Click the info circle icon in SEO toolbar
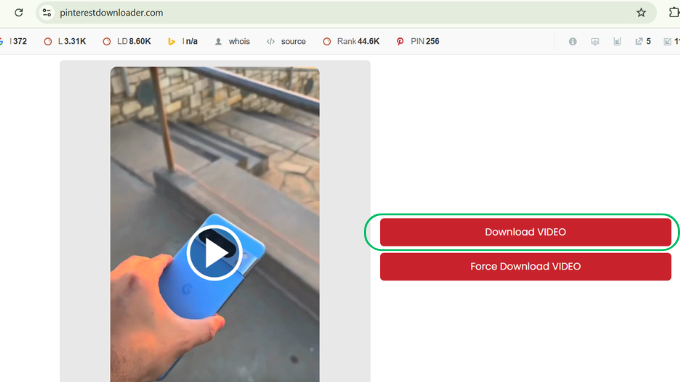680x382 pixels. 572,41
